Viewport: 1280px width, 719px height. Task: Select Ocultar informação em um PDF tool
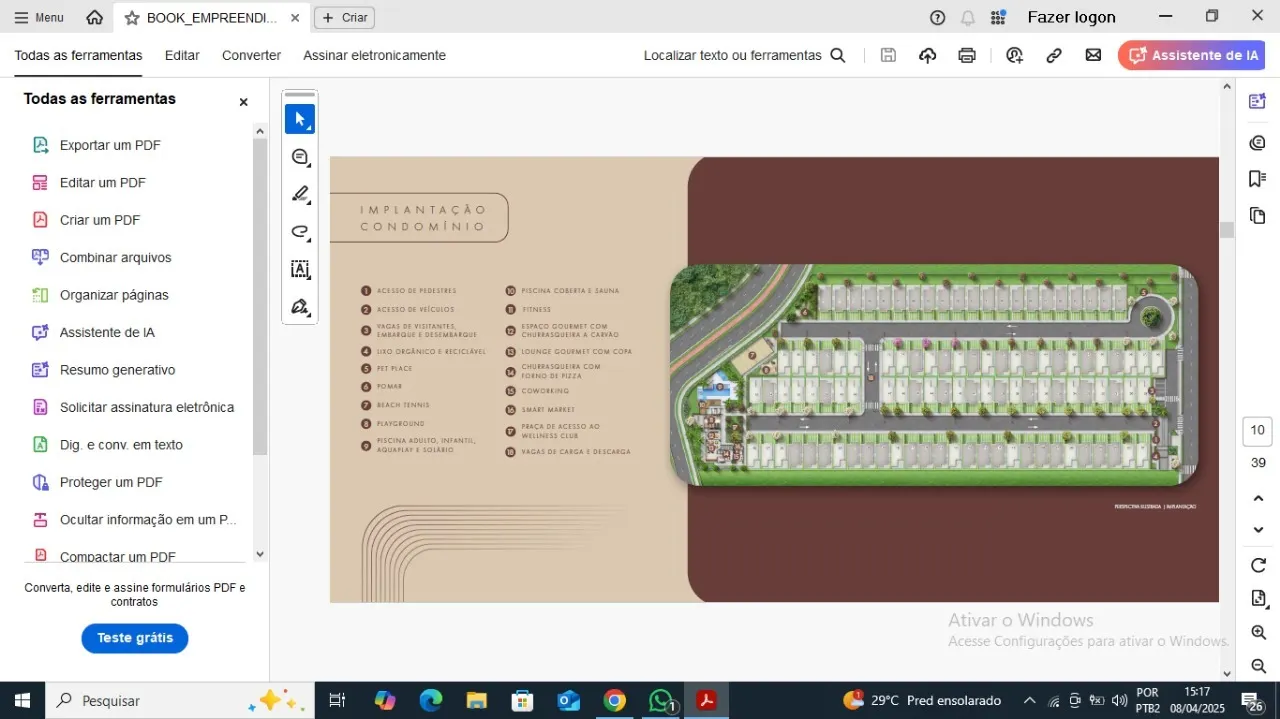click(148, 520)
